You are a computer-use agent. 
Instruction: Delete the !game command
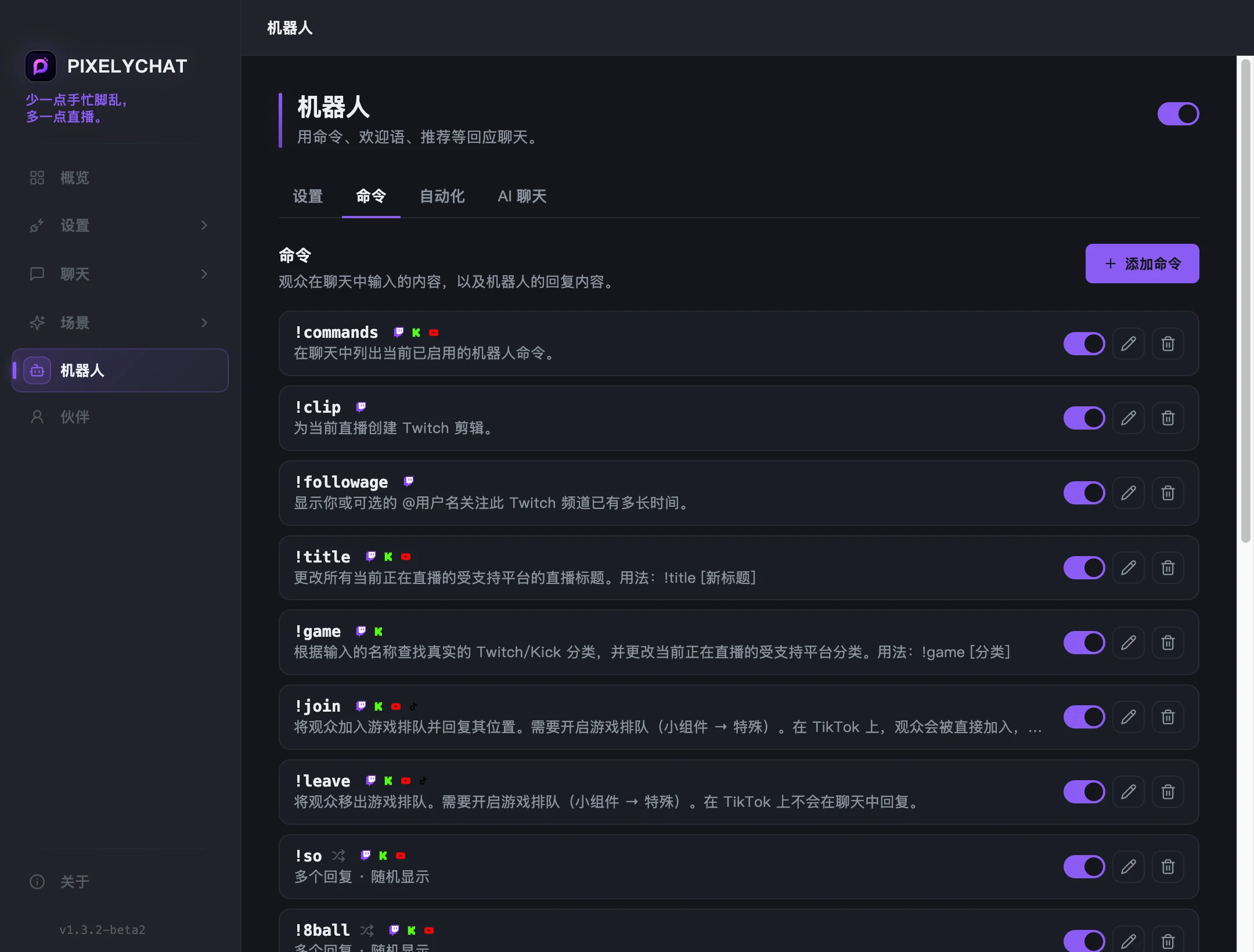pos(1168,643)
